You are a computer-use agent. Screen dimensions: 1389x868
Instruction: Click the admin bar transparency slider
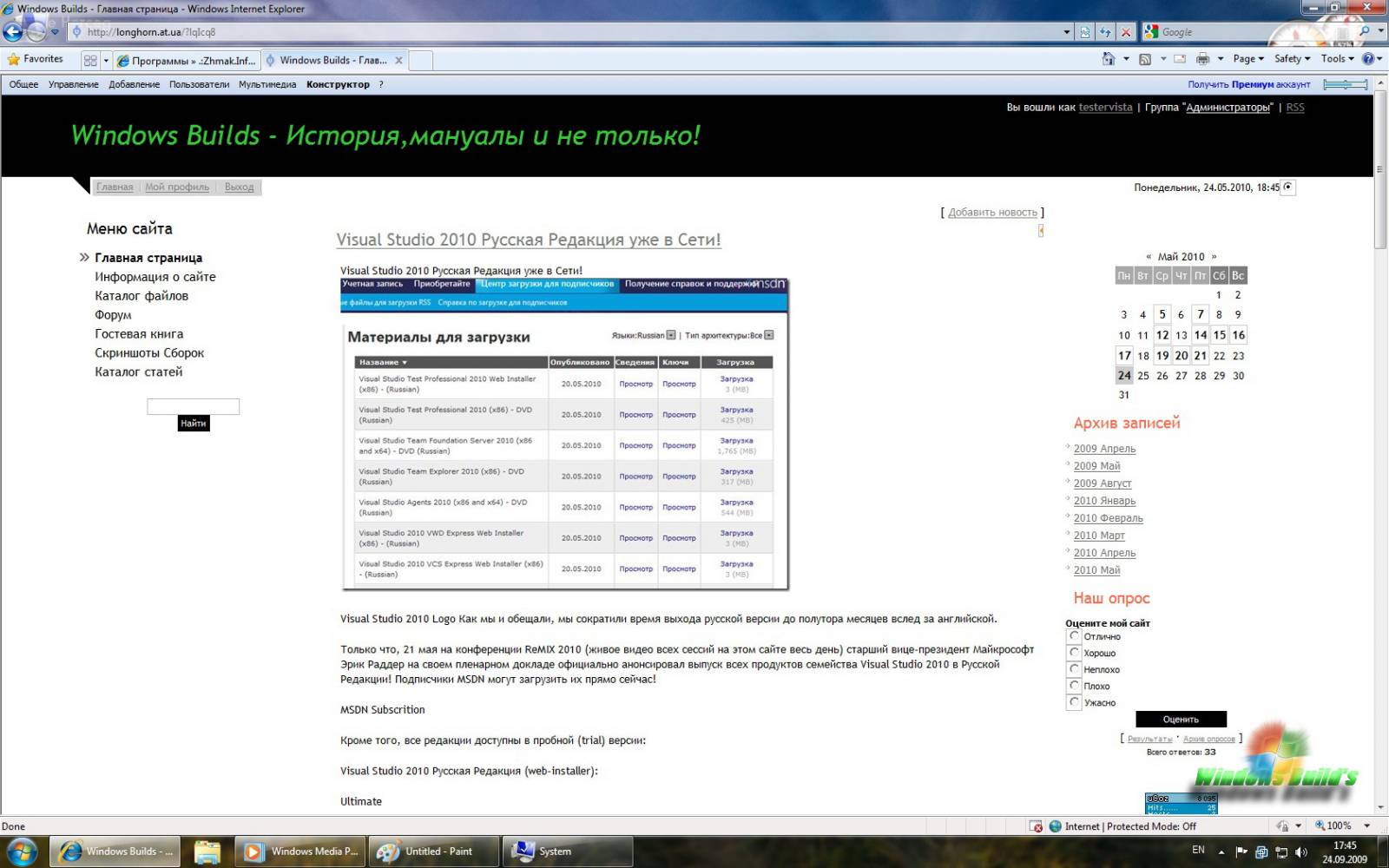pos(1346,84)
